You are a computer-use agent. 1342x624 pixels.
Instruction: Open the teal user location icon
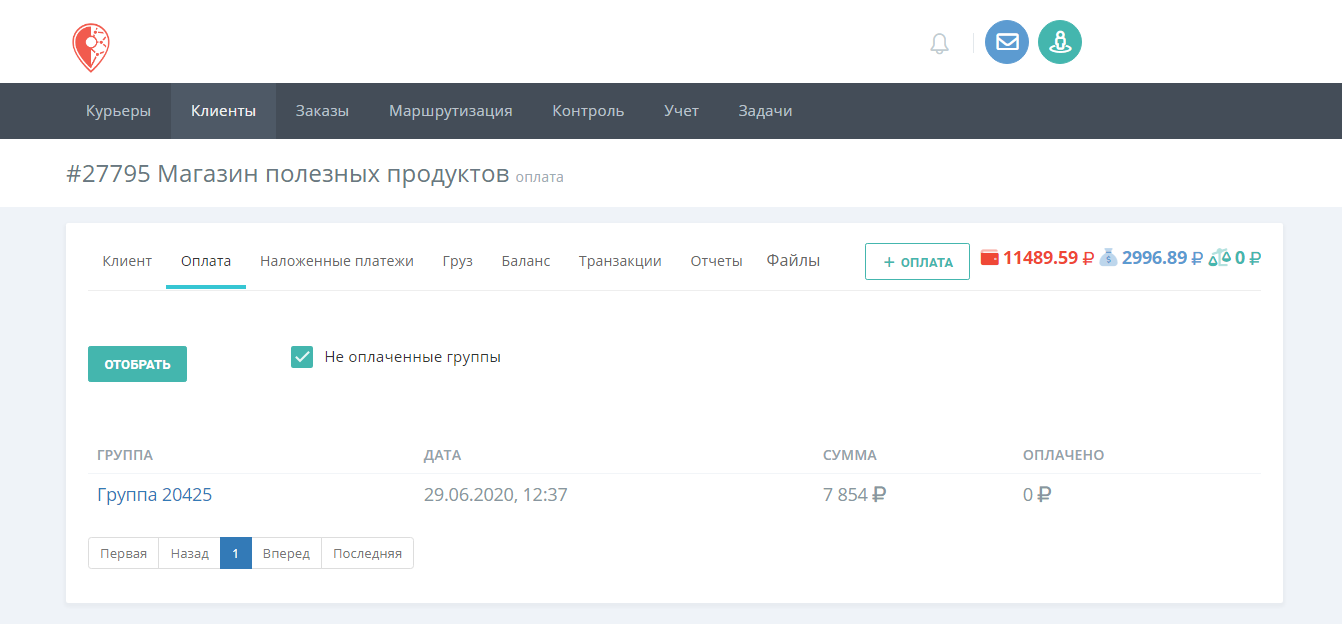[1060, 42]
